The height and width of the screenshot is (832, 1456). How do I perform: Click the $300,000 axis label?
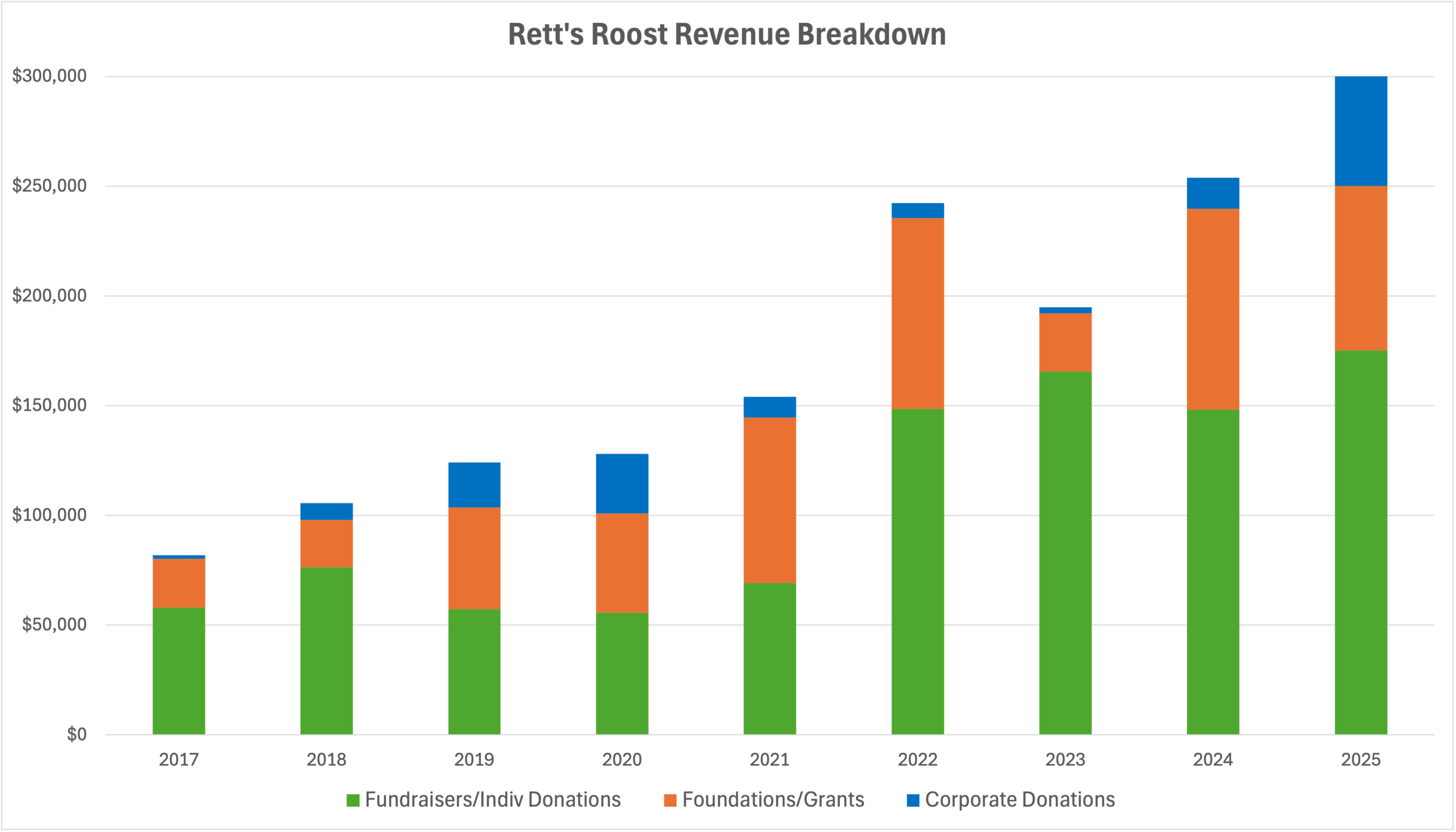pyautogui.click(x=49, y=76)
